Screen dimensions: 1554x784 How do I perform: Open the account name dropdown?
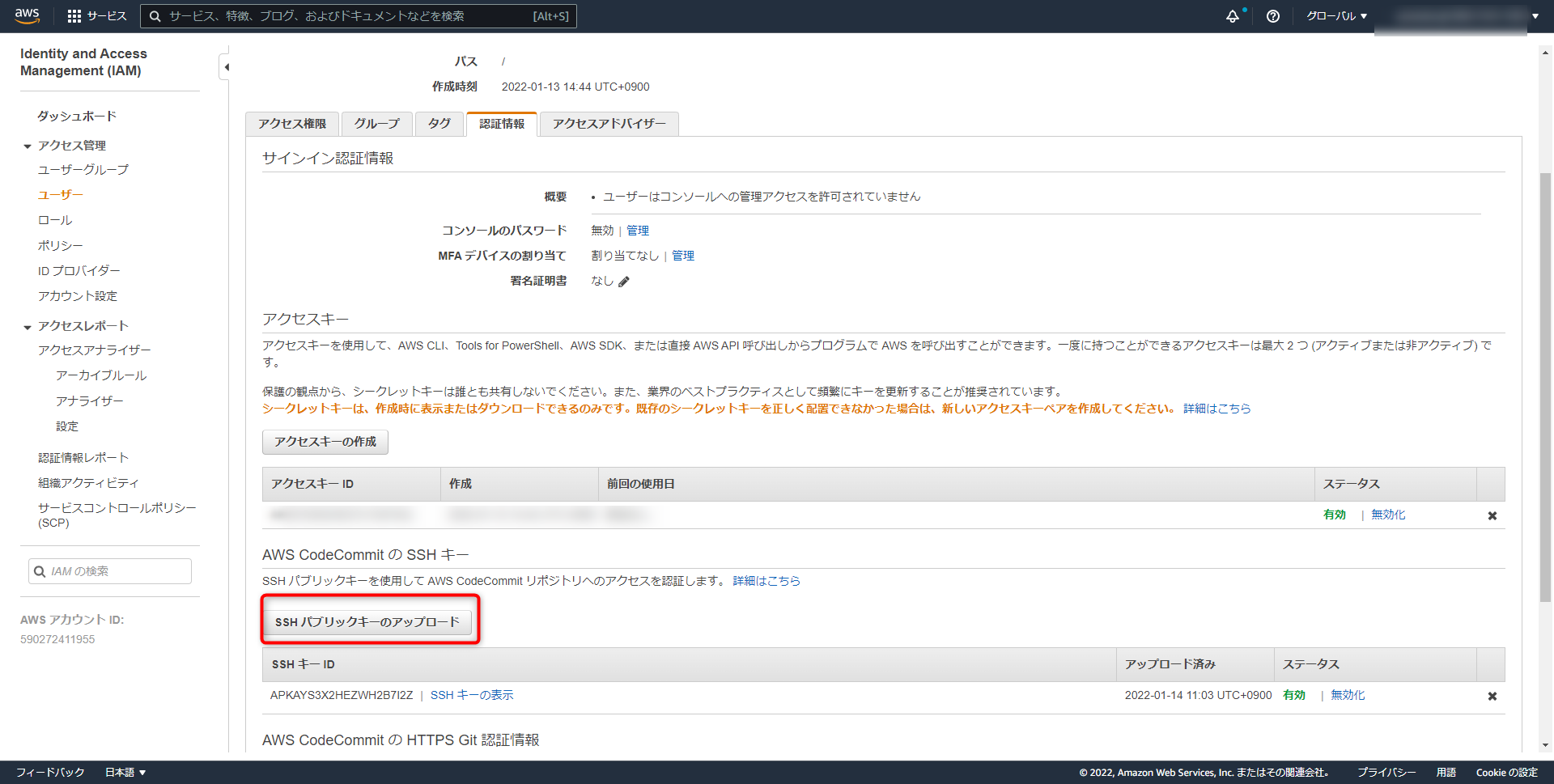tap(1535, 15)
